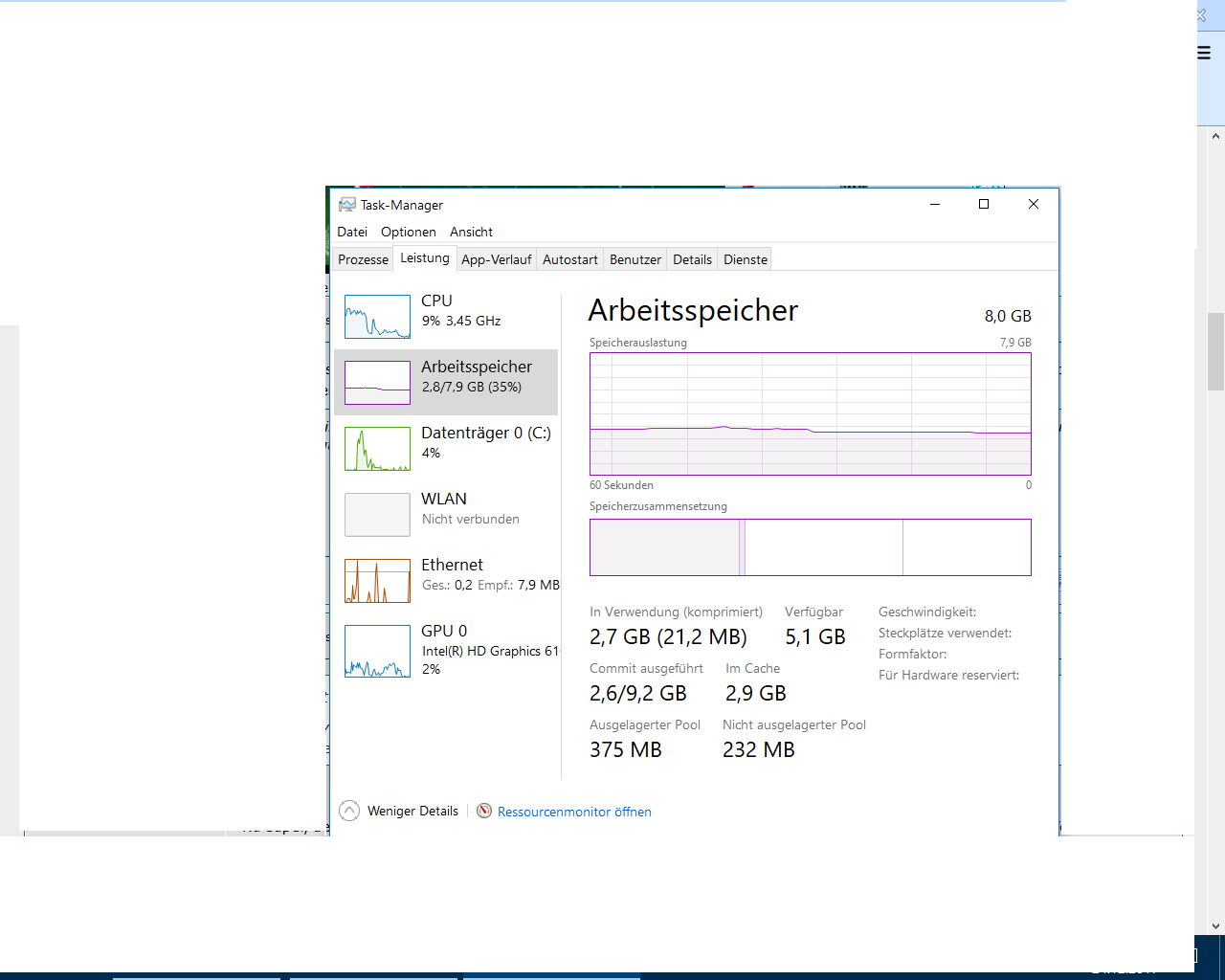Go to the Benutzer tab

click(x=635, y=259)
